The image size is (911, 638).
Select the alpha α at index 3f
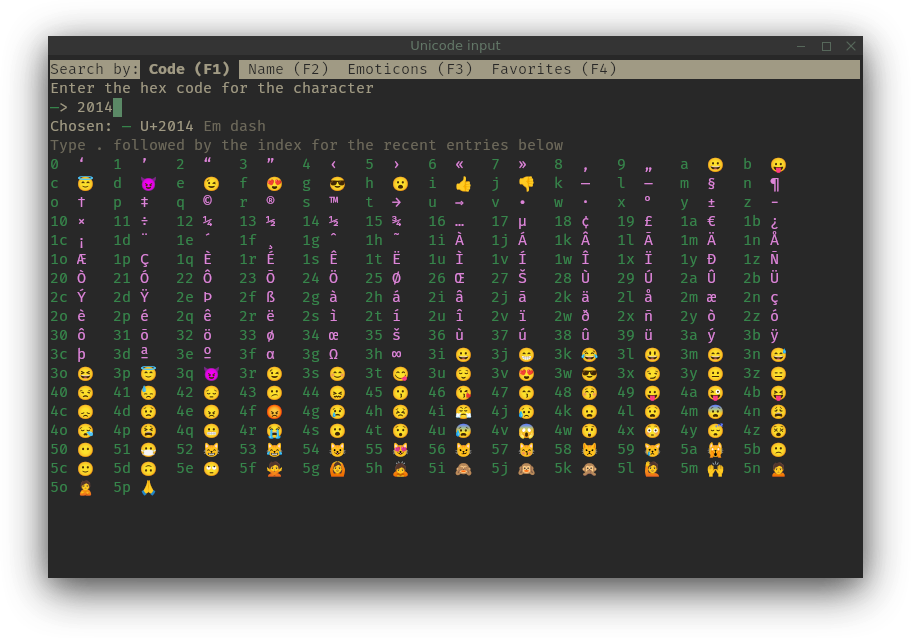coord(270,355)
